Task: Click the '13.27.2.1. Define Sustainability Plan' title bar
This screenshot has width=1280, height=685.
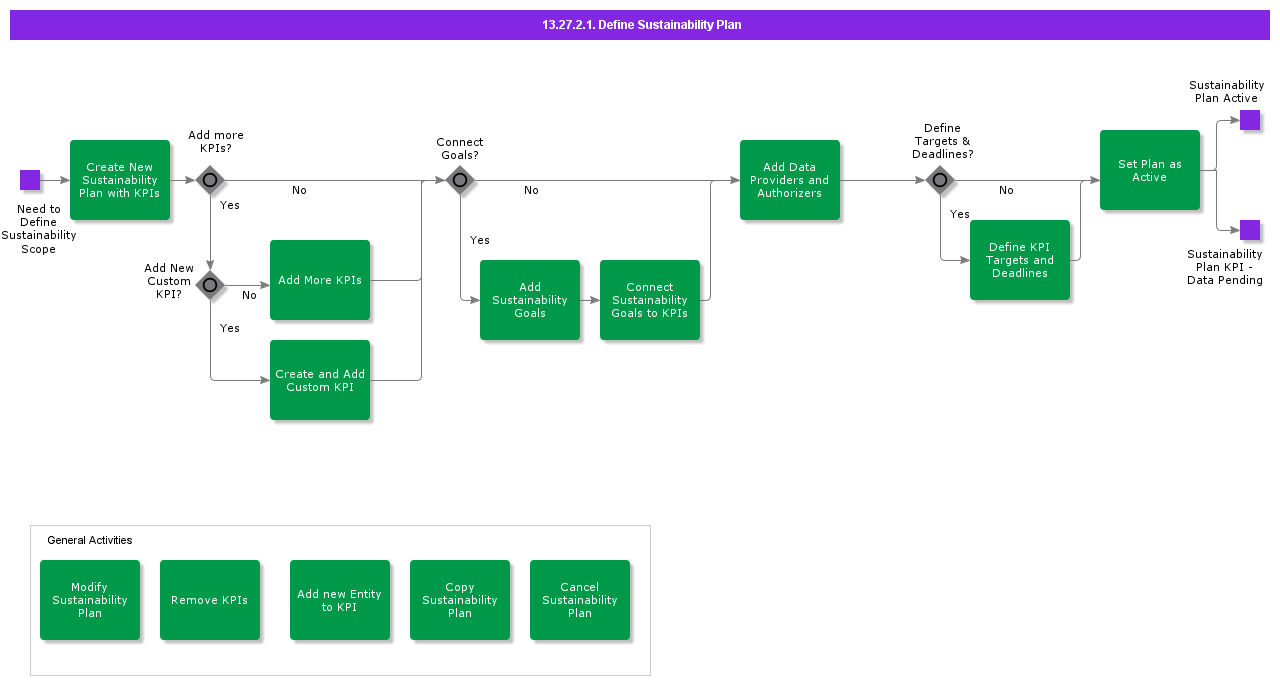Action: coord(640,25)
